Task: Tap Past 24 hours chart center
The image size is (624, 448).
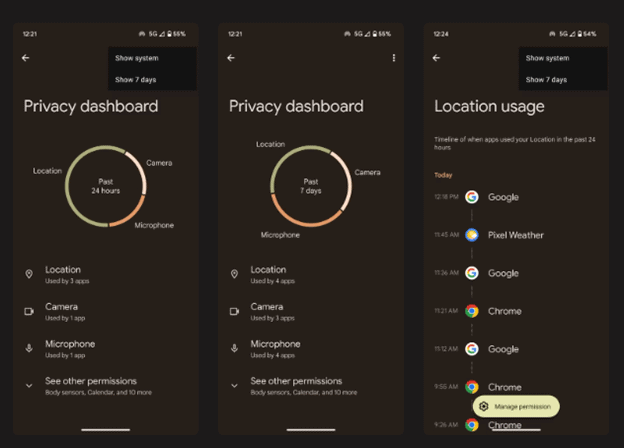Action: (106, 186)
